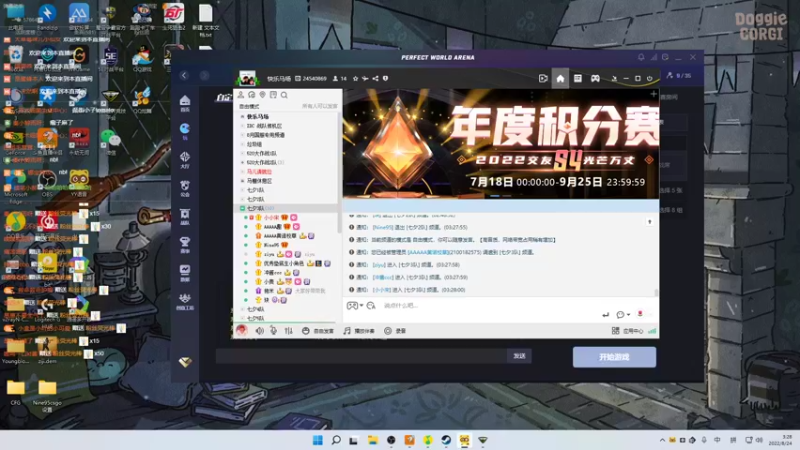Screen dimensions: 800x450
Task: Open Windows Start button on taskbar
Action: click(317, 440)
